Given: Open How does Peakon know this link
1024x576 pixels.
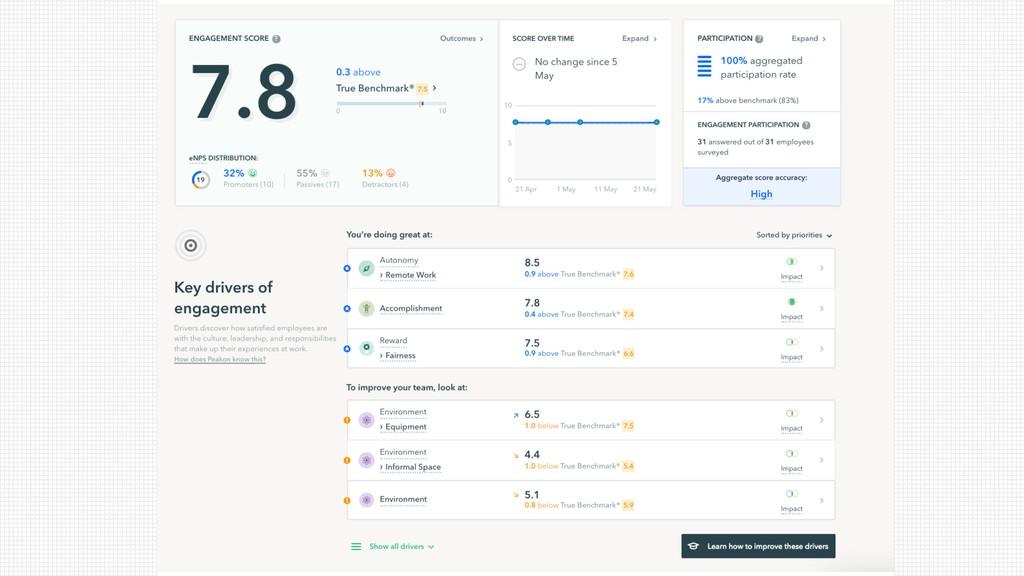Looking at the screenshot, I should 220,359.
